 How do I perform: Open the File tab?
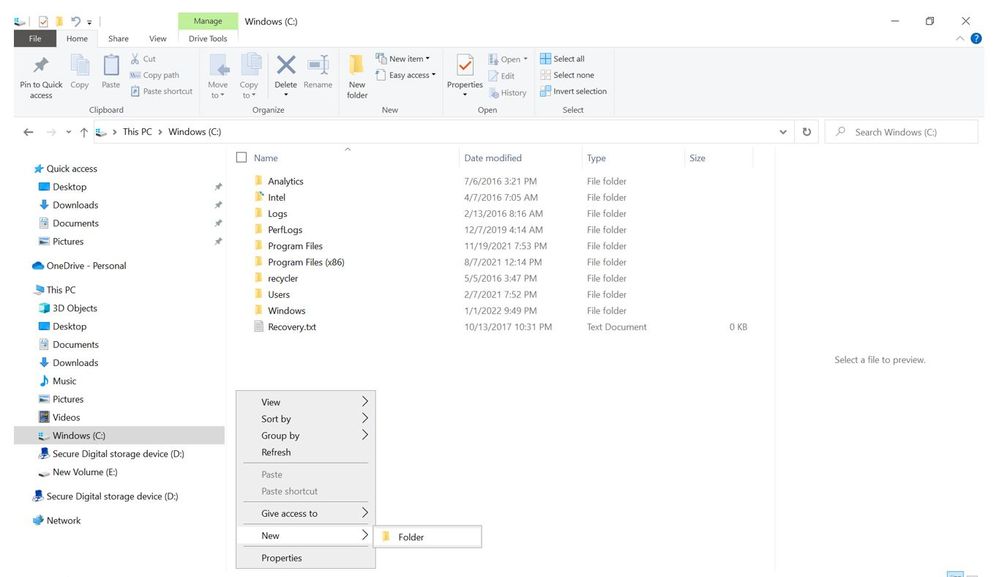[x=35, y=38]
